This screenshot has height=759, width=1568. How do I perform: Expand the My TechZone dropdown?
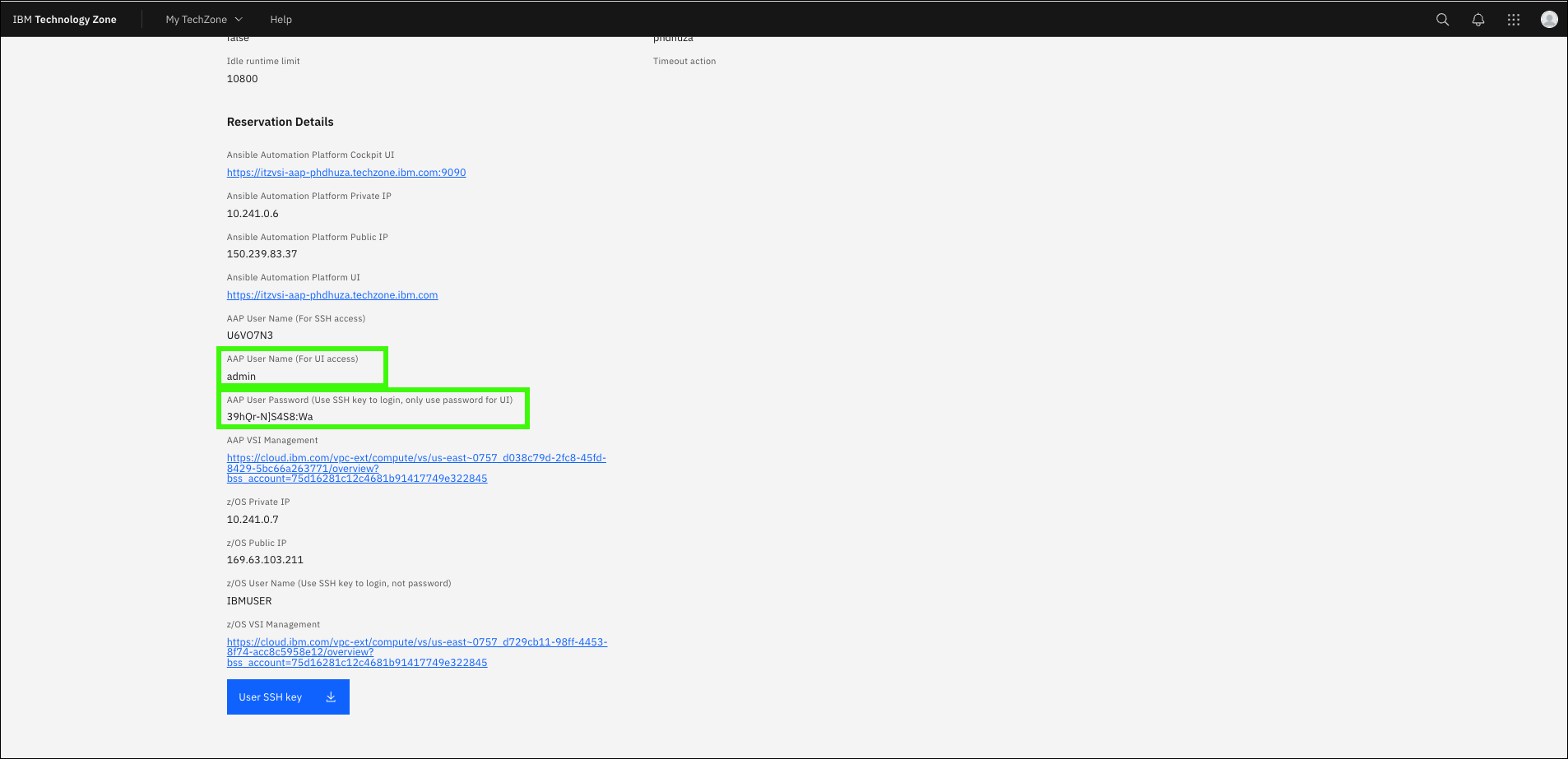tap(204, 20)
